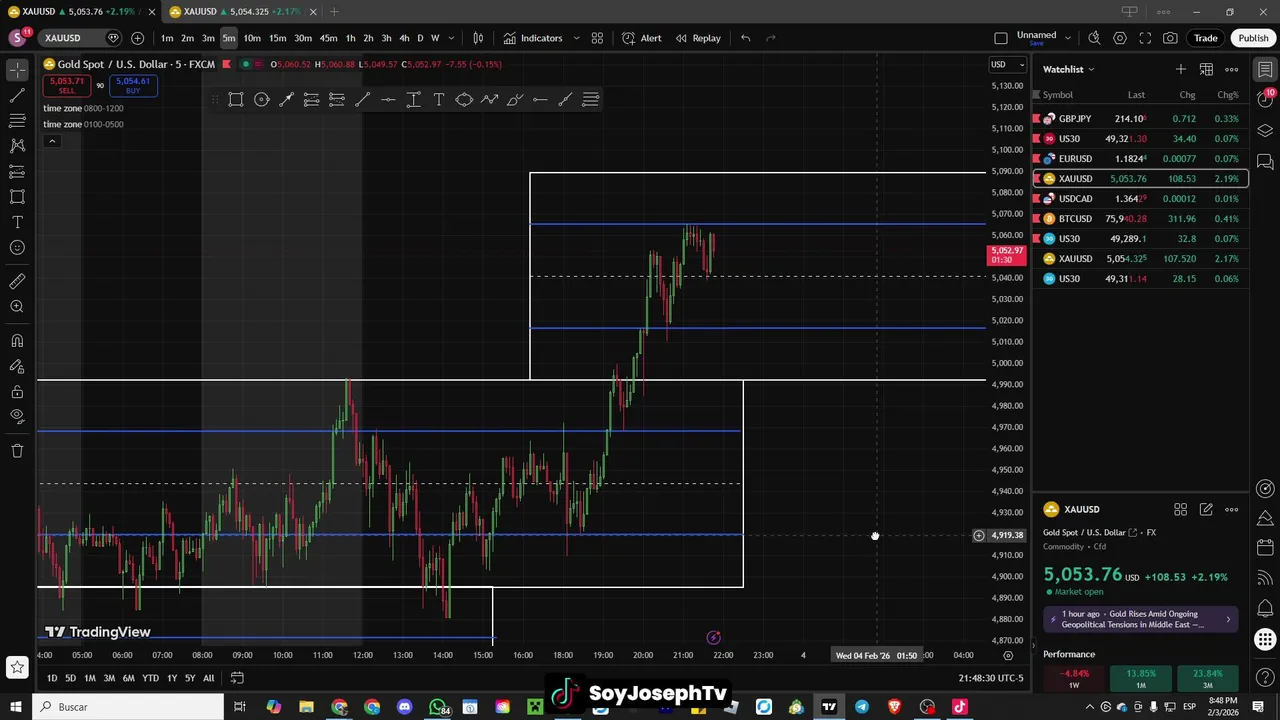Open a new tab with plus
The image size is (1280, 720).
tap(334, 12)
